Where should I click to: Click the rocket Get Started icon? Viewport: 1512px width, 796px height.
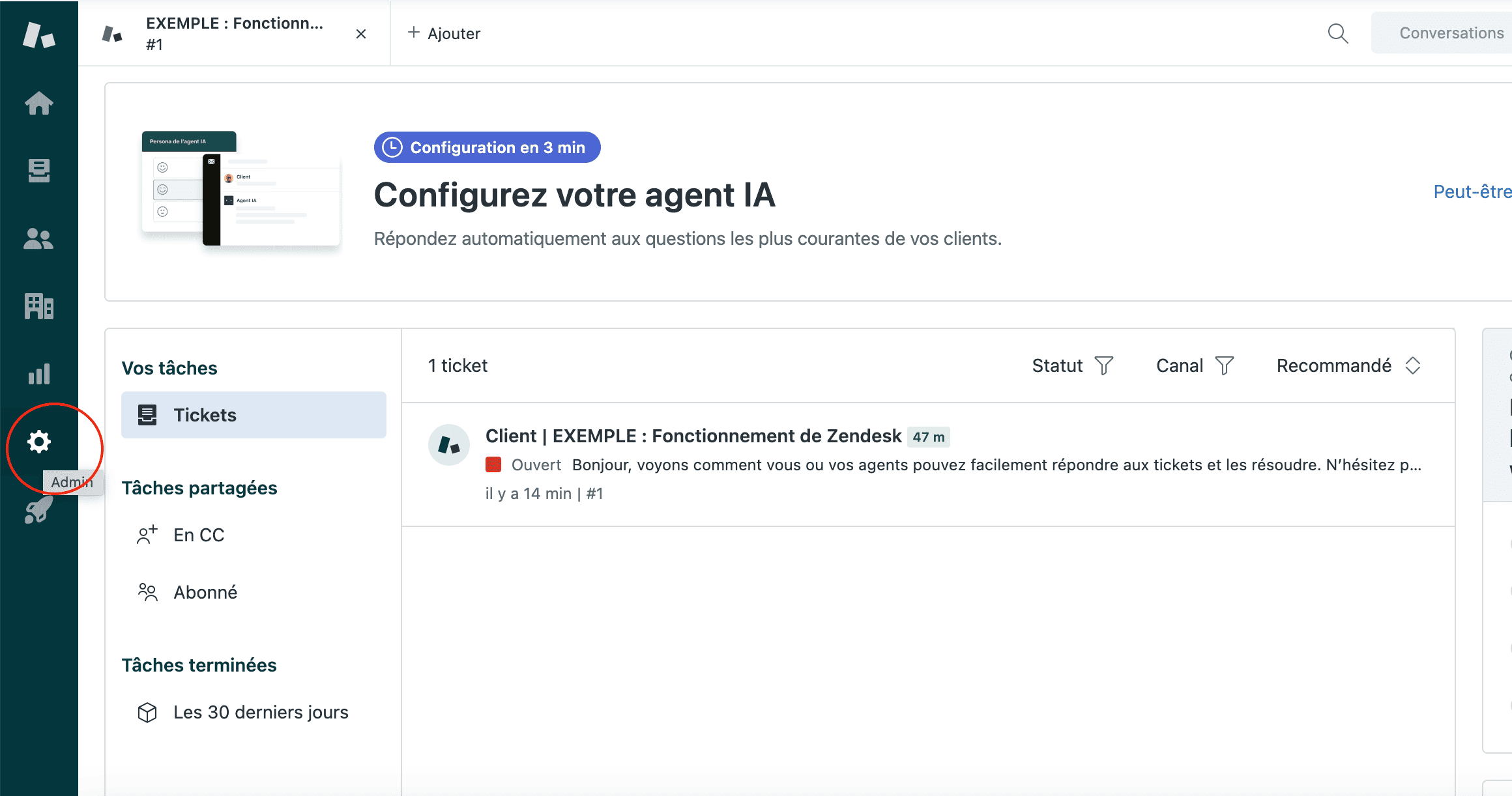point(38,509)
